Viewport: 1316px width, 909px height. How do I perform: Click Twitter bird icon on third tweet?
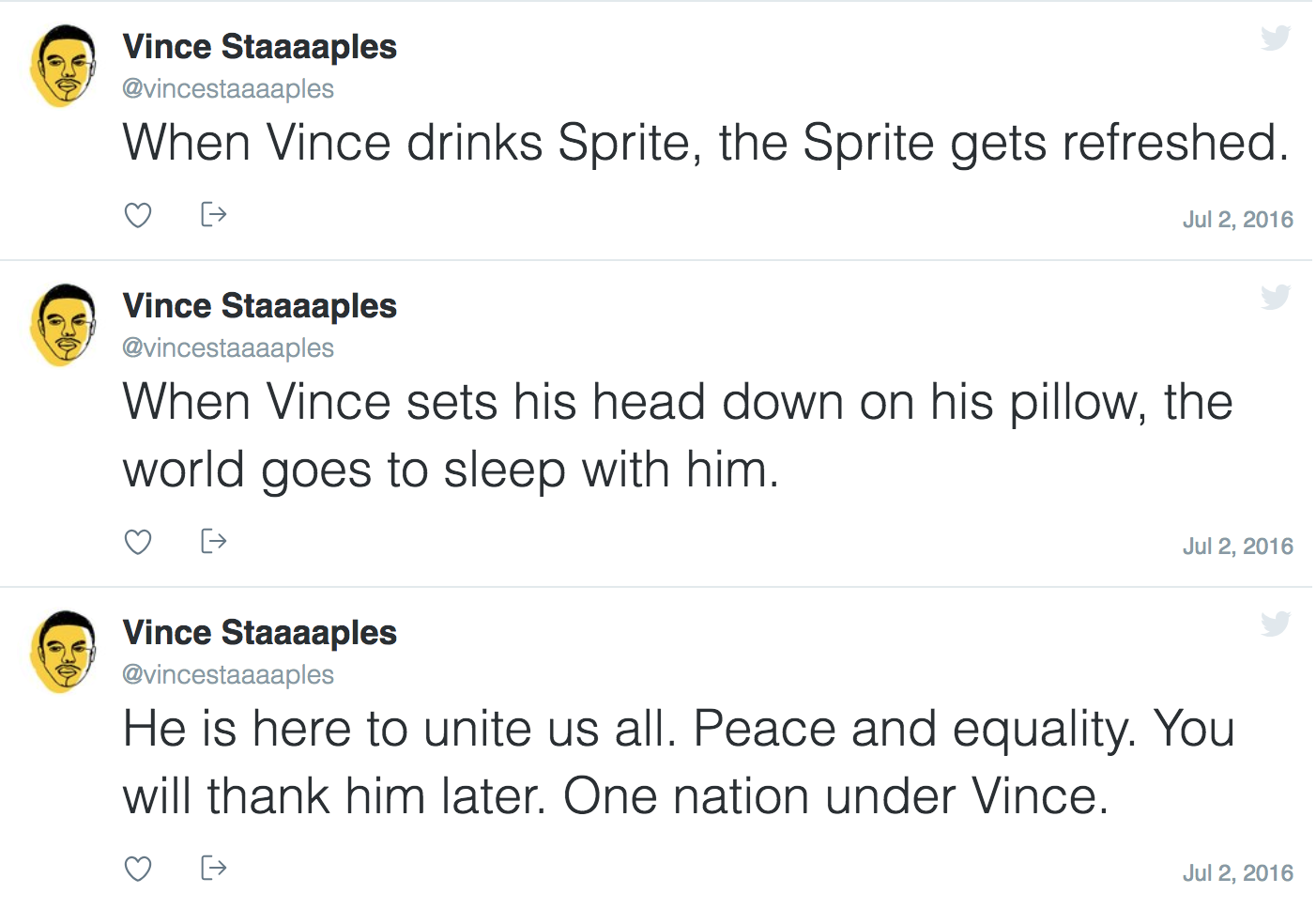click(1276, 624)
